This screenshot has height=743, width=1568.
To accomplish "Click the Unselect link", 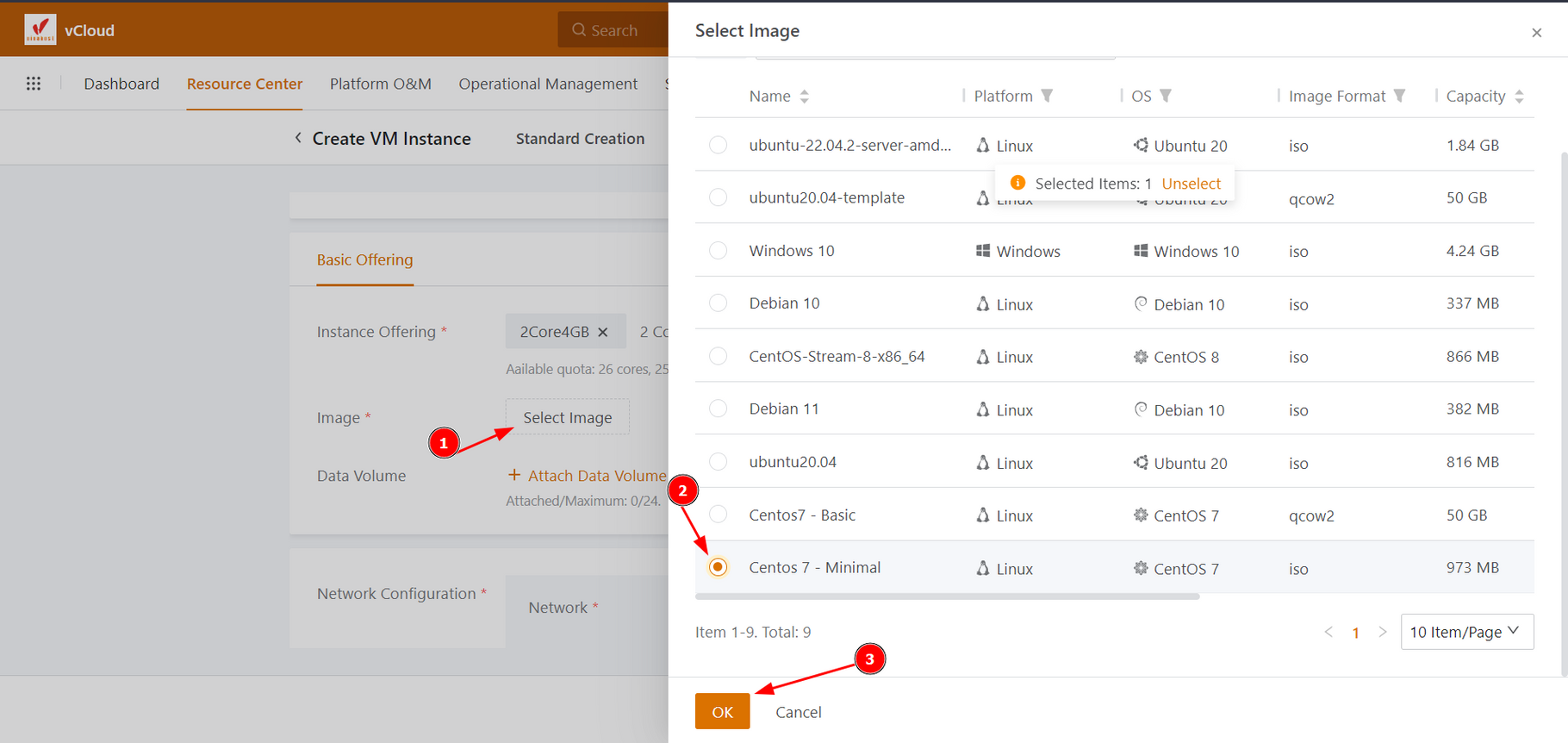I will pyautogui.click(x=1191, y=184).
